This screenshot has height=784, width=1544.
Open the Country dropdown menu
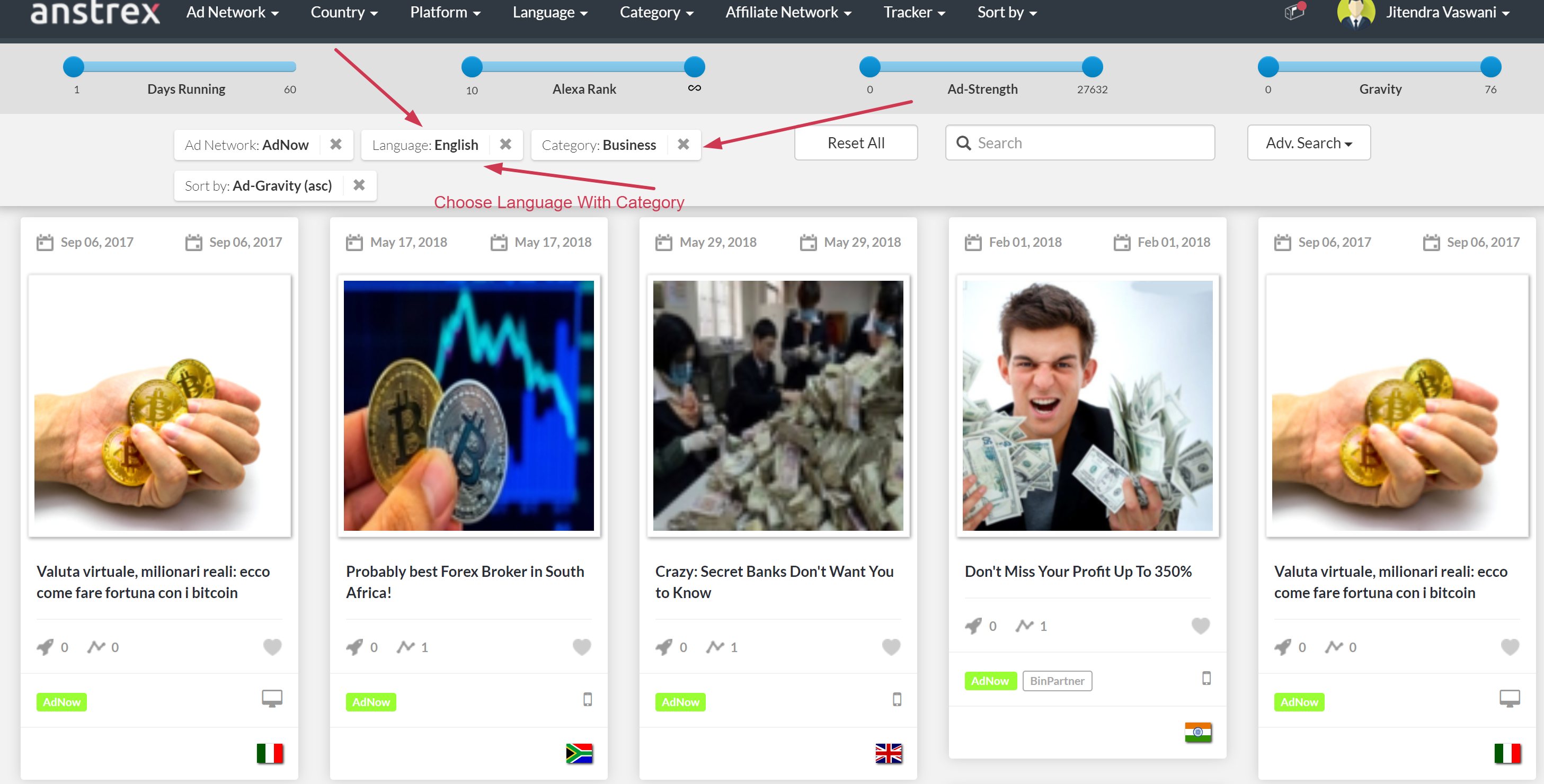pos(344,12)
